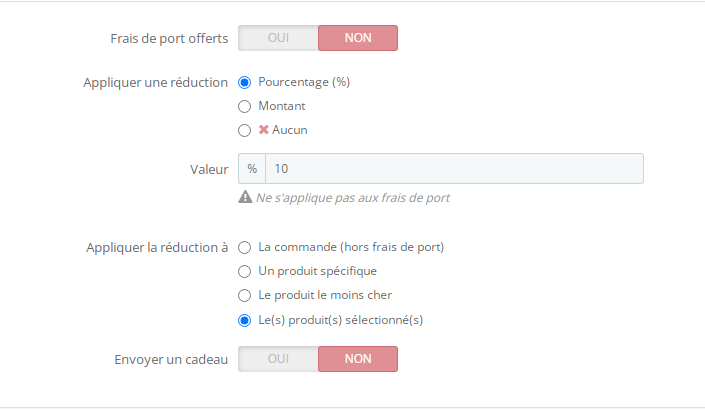The image size is (705, 412).
Task: Click the Appliquer une réduction label
Action: coord(155,82)
